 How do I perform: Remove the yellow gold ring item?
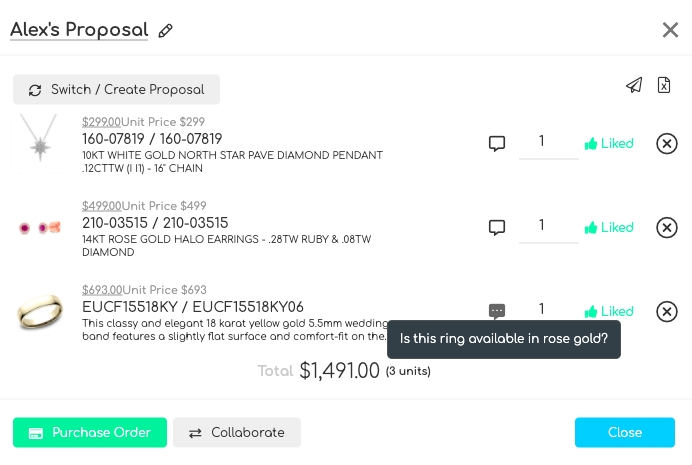pos(666,311)
